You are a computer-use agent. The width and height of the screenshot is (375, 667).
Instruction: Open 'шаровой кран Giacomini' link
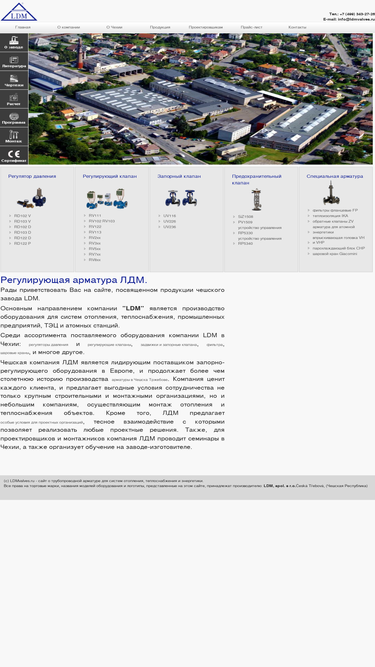(x=335, y=254)
